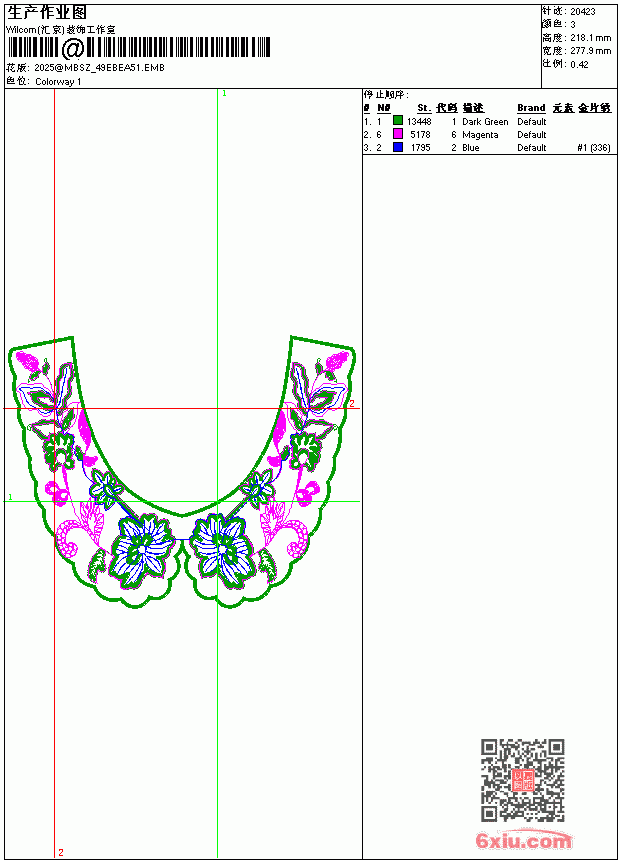This screenshot has width=620, height=860.
Task: Click the Brand column header
Action: (x=531, y=108)
